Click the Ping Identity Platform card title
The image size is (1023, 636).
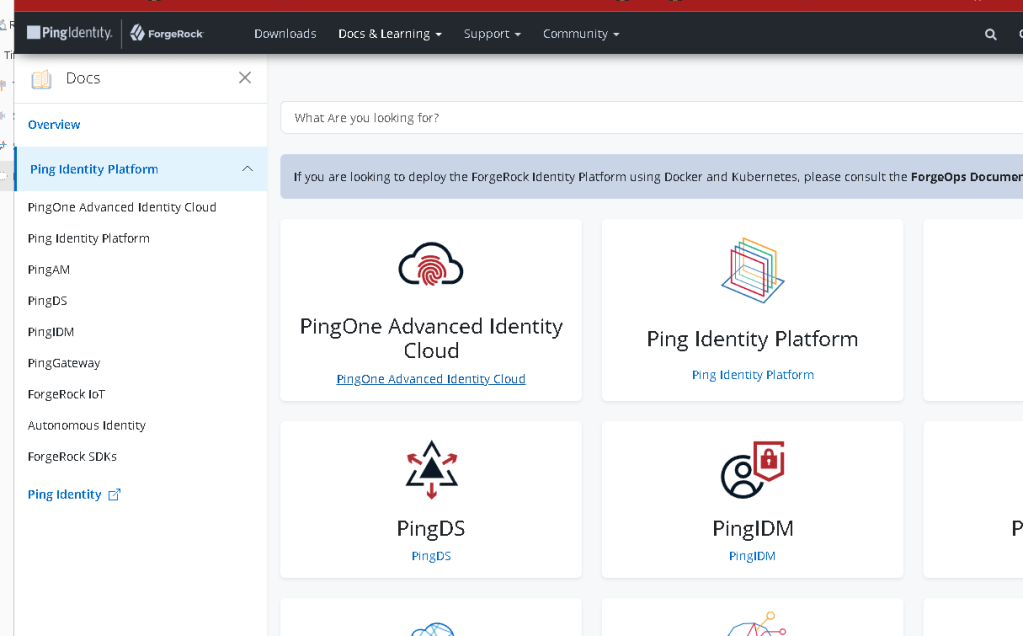(752, 339)
